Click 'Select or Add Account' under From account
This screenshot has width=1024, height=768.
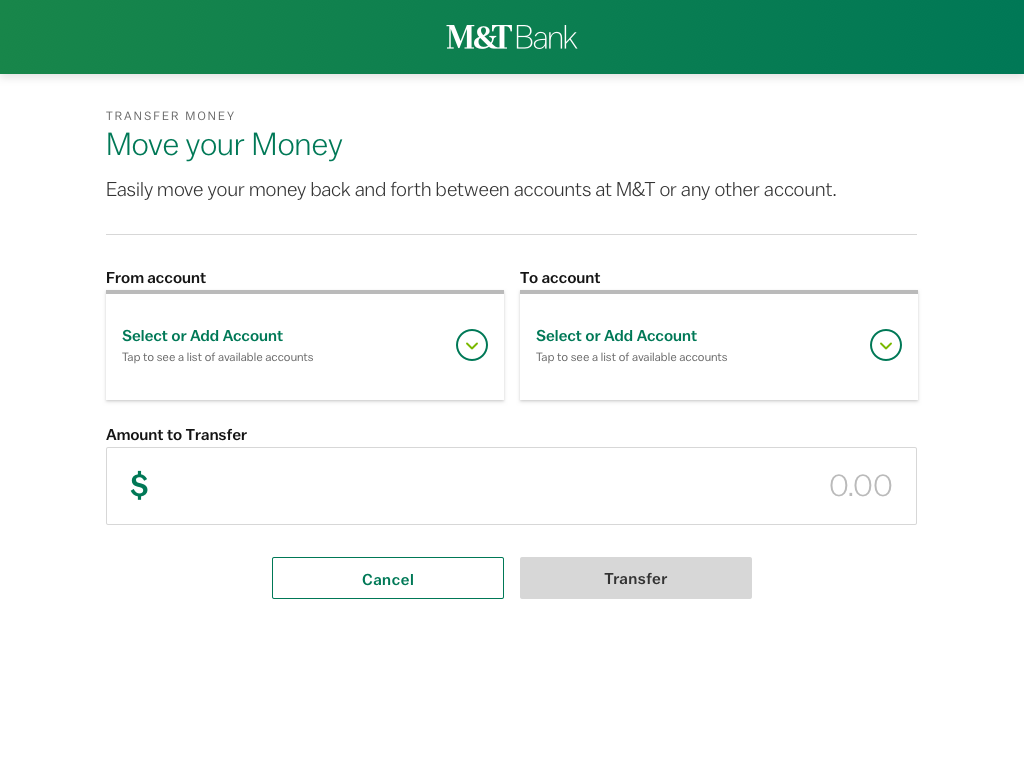click(202, 336)
